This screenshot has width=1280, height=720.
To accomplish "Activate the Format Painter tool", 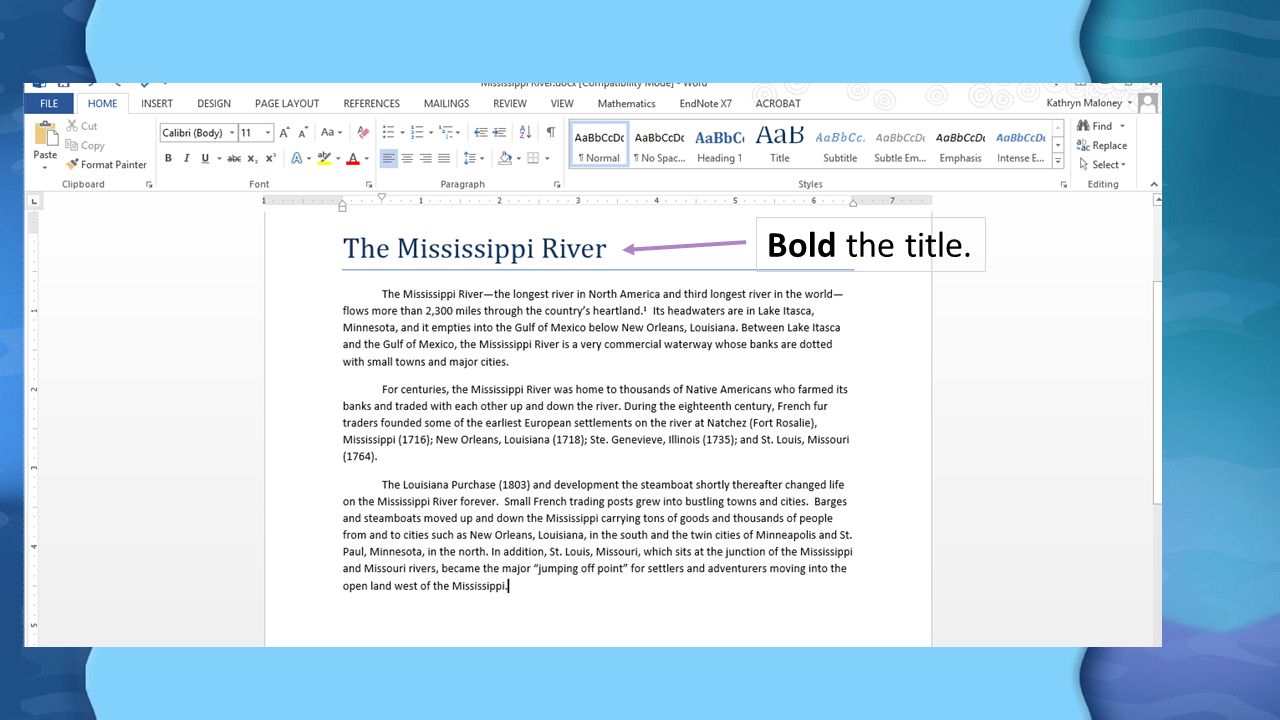I will pos(106,164).
